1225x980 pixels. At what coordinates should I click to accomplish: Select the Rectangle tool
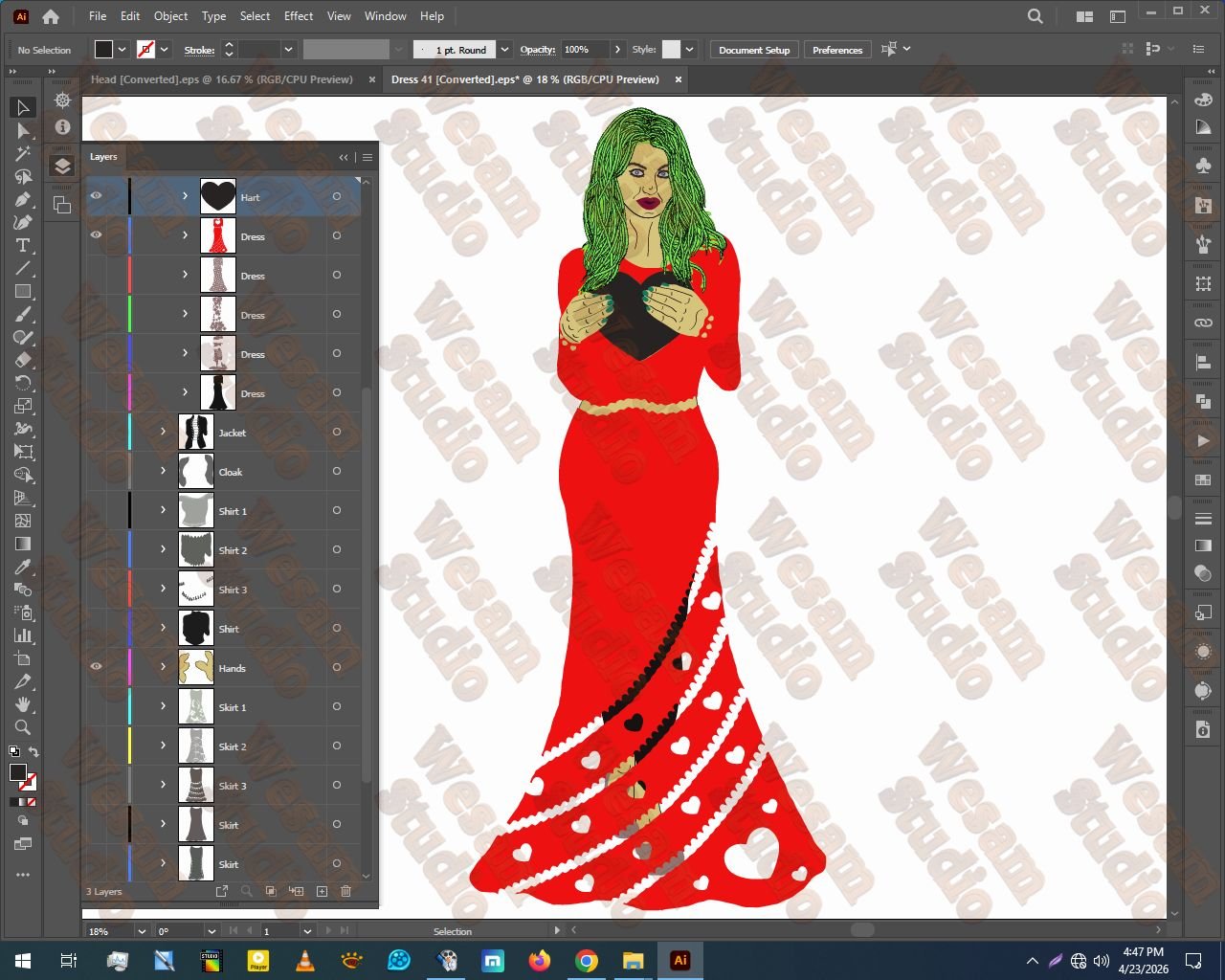[23, 291]
